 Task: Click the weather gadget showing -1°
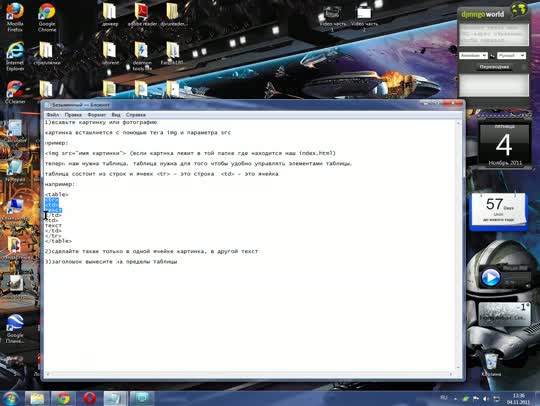pyautogui.click(x=505, y=313)
